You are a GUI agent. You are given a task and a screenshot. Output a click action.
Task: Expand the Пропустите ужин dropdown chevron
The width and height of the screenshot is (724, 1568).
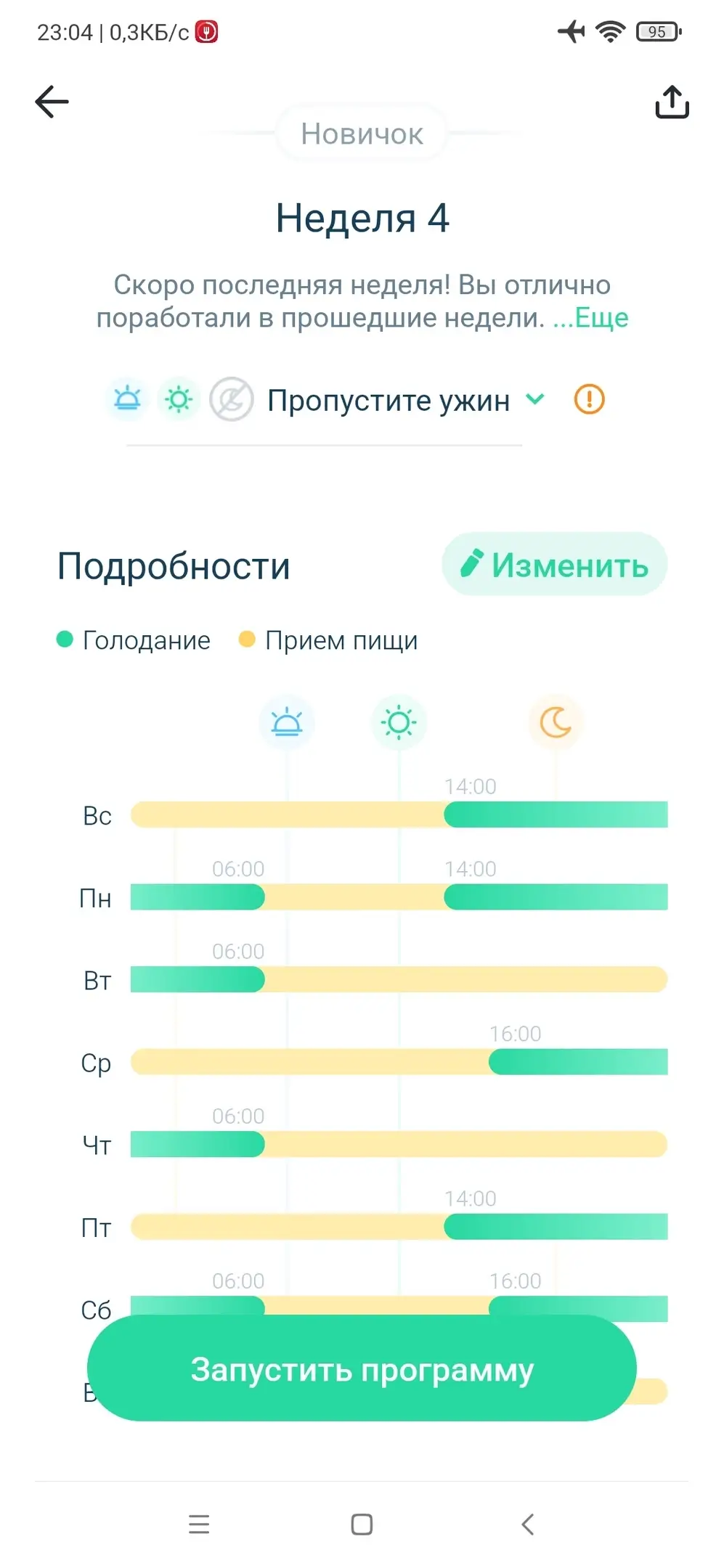coord(535,399)
